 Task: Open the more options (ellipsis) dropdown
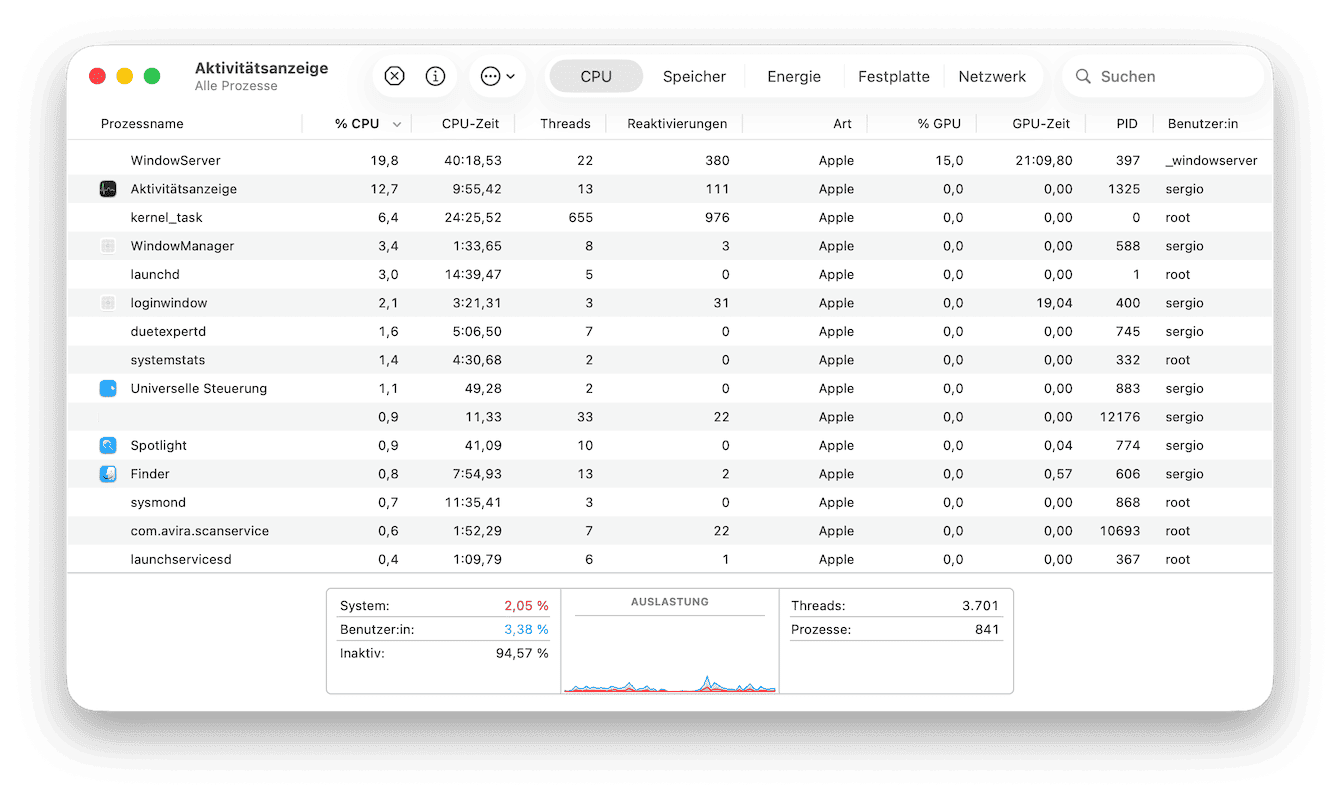tap(497, 76)
